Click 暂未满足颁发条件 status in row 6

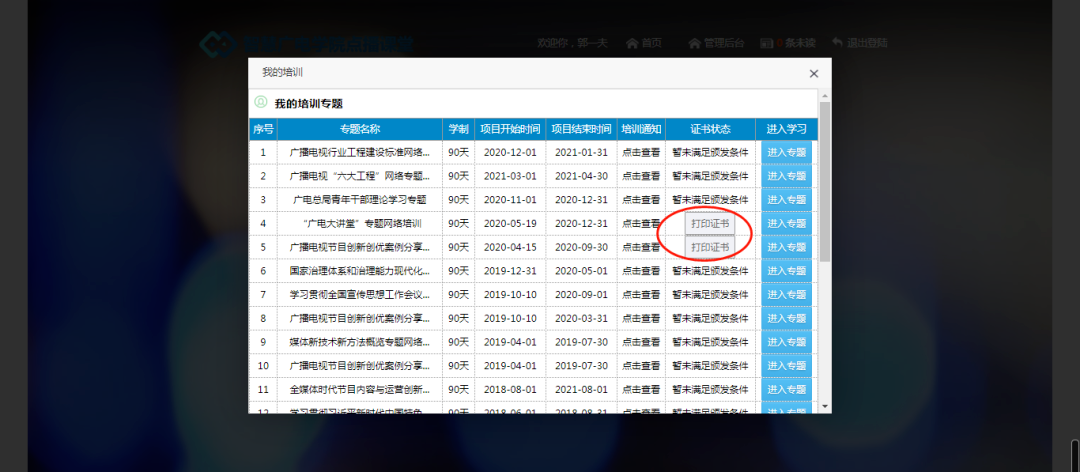click(710, 271)
